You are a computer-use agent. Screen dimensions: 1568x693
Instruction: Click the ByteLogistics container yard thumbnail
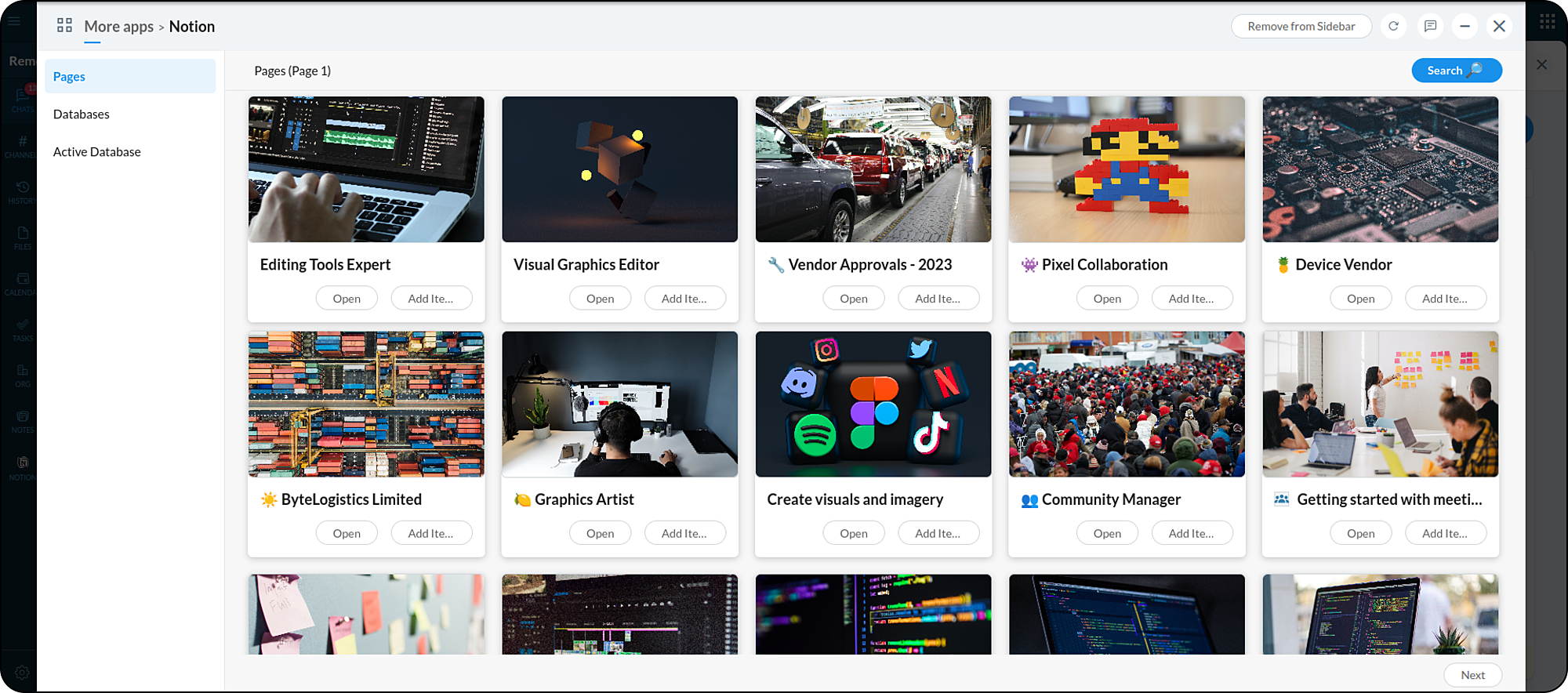pos(366,404)
